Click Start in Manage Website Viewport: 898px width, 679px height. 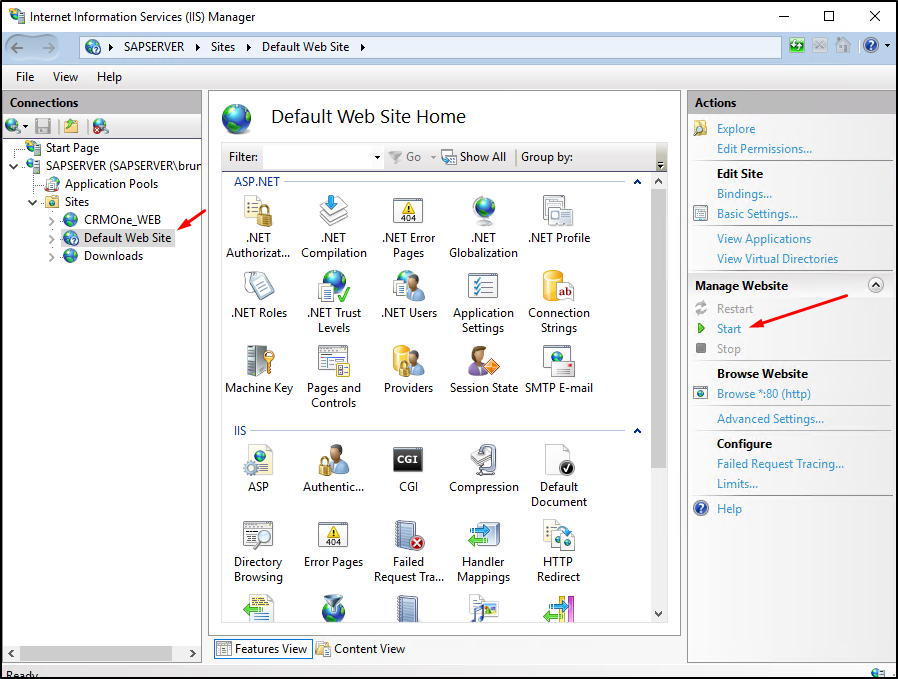pos(729,329)
